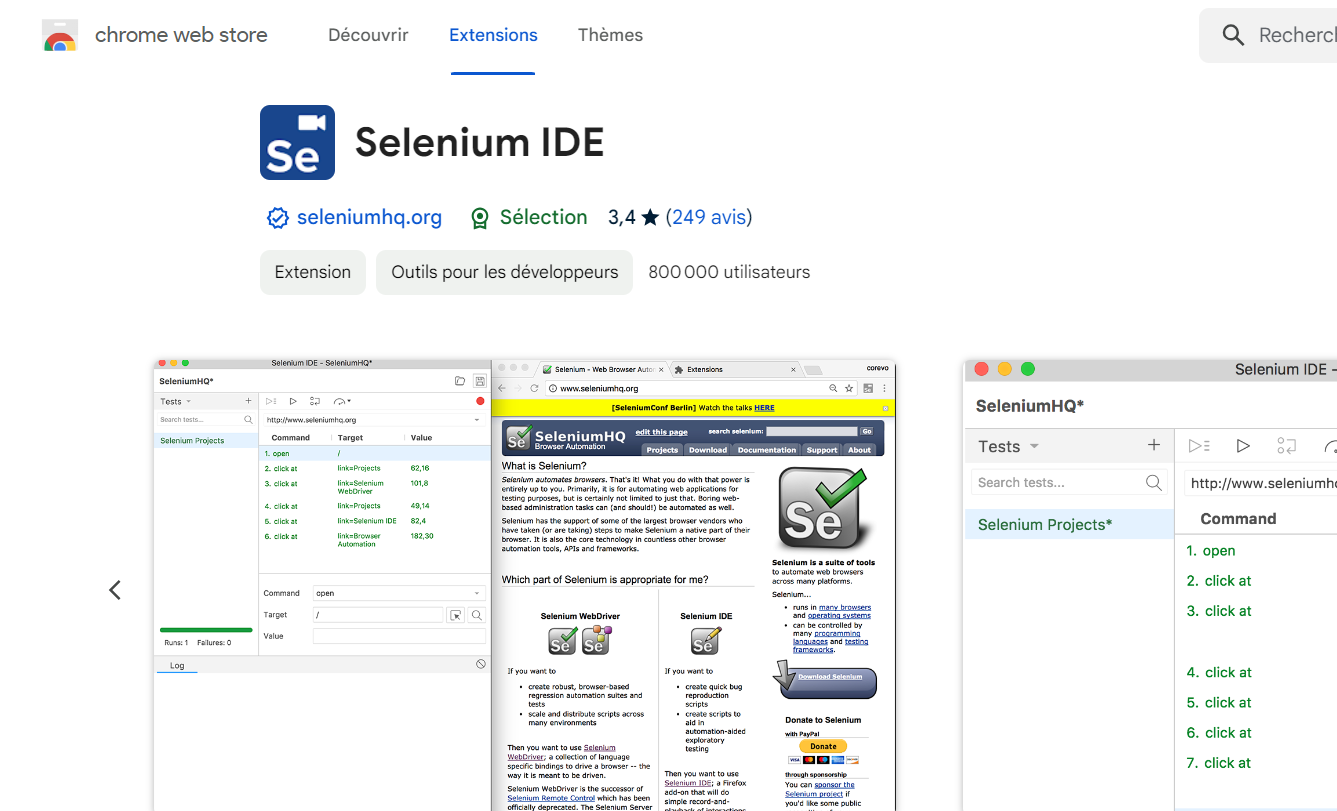1337x811 pixels.
Task: Click the plus icon beside Tests
Action: pos(1154,446)
